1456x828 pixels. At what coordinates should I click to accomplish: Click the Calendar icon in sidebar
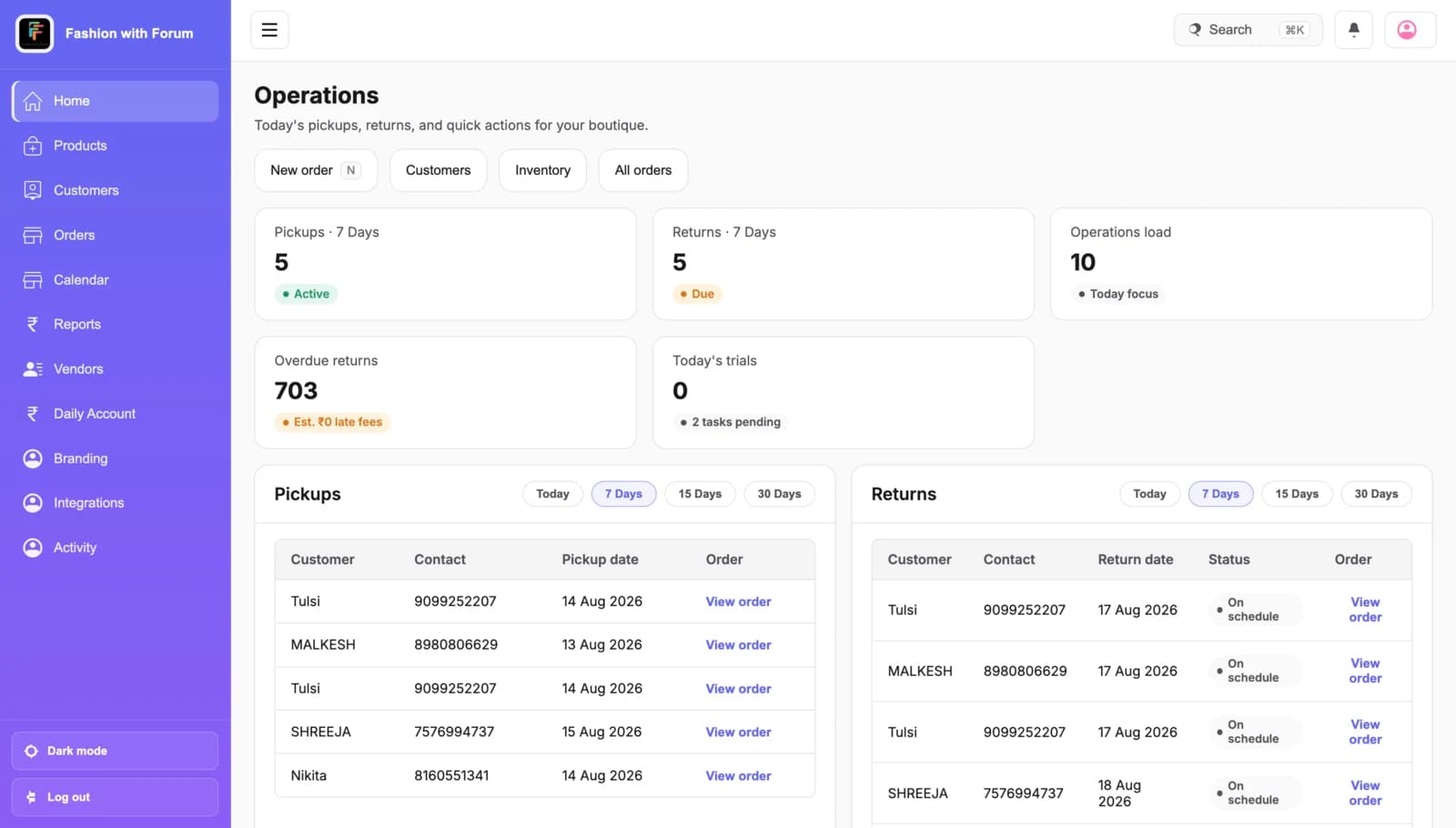(33, 279)
